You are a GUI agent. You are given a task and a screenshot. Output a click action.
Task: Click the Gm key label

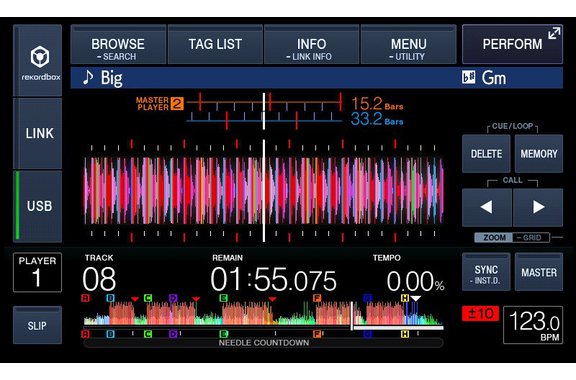(494, 78)
